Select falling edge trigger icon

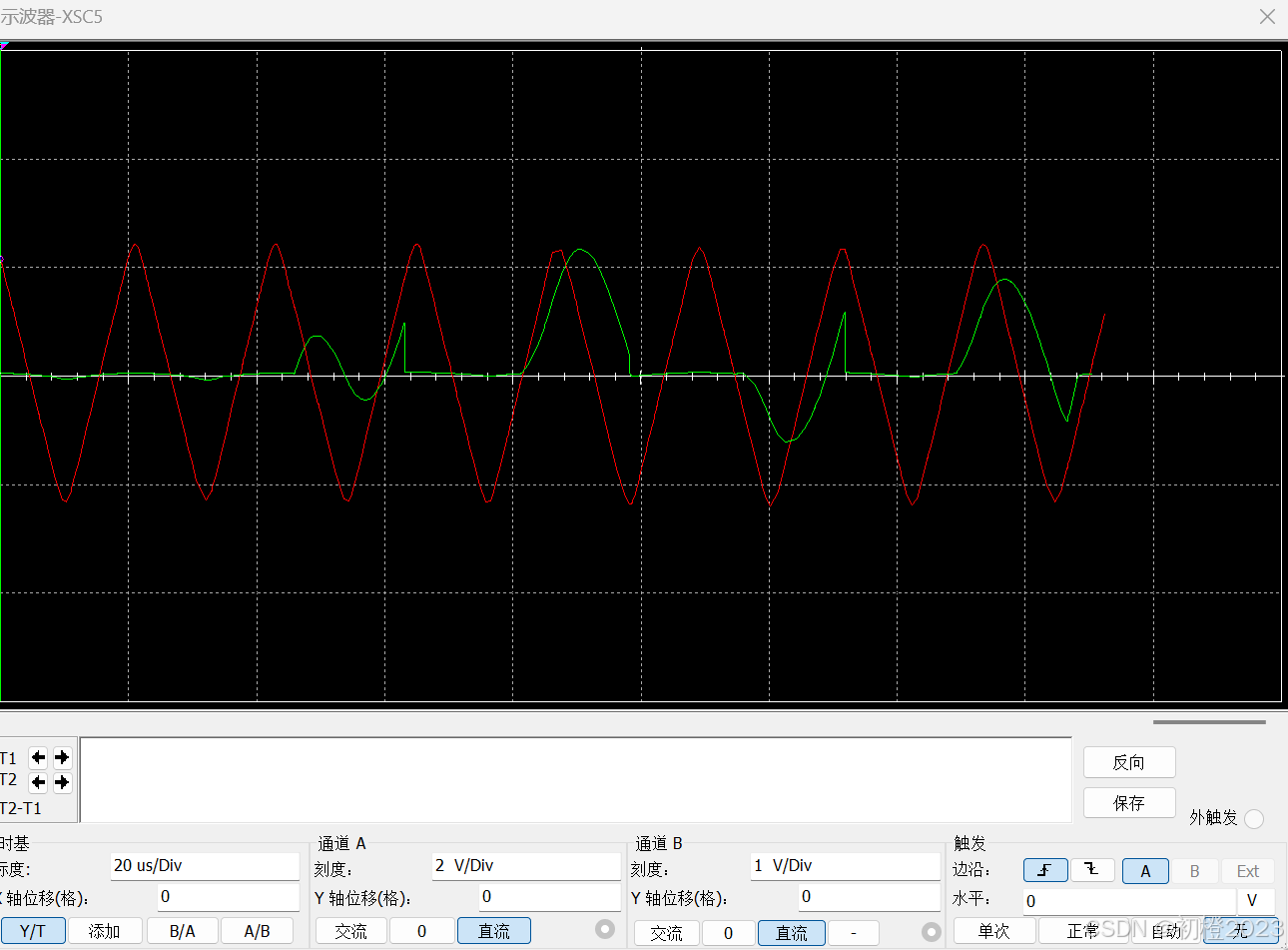pyautogui.click(x=1092, y=870)
